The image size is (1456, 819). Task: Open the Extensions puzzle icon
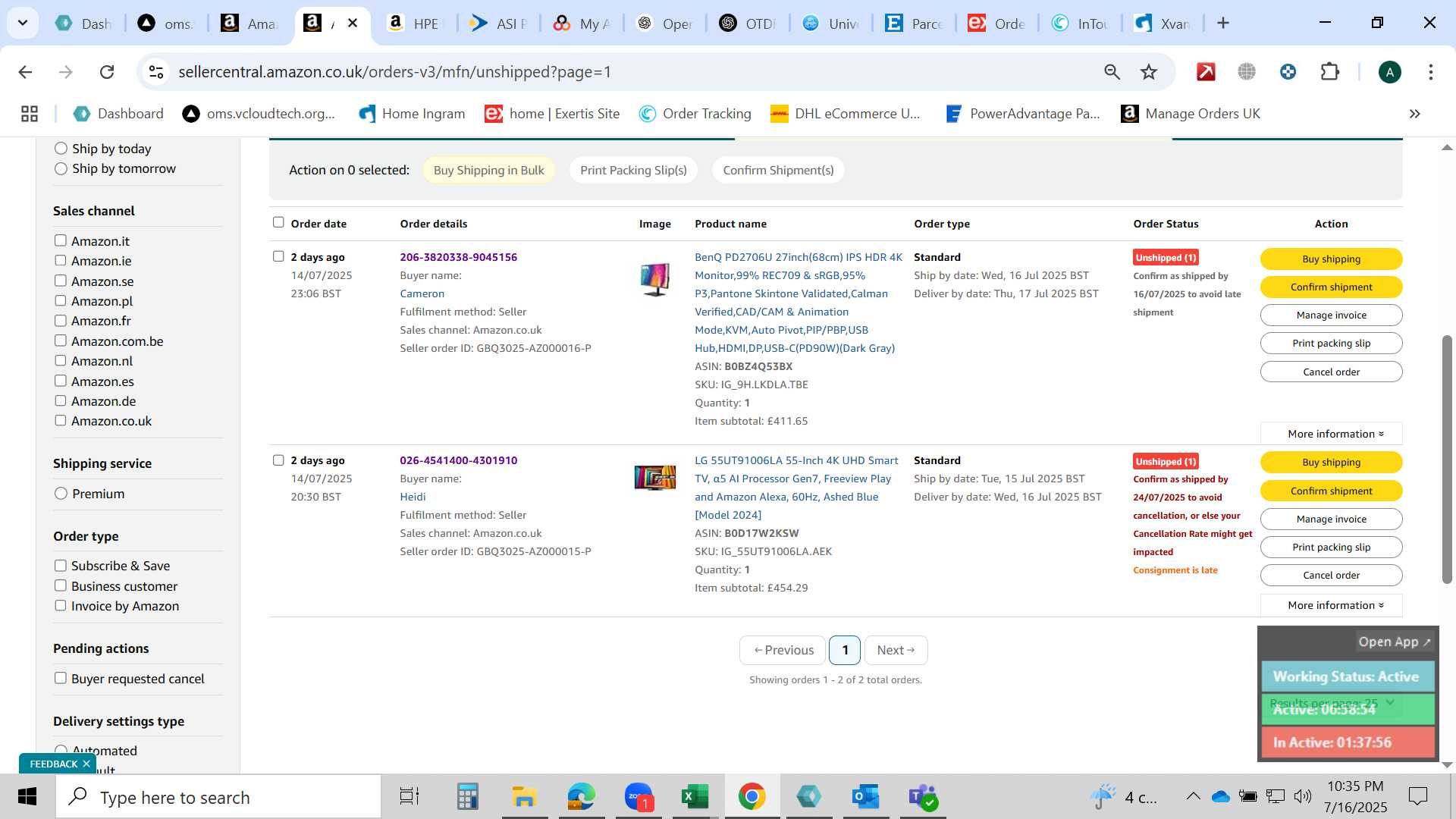1330,72
